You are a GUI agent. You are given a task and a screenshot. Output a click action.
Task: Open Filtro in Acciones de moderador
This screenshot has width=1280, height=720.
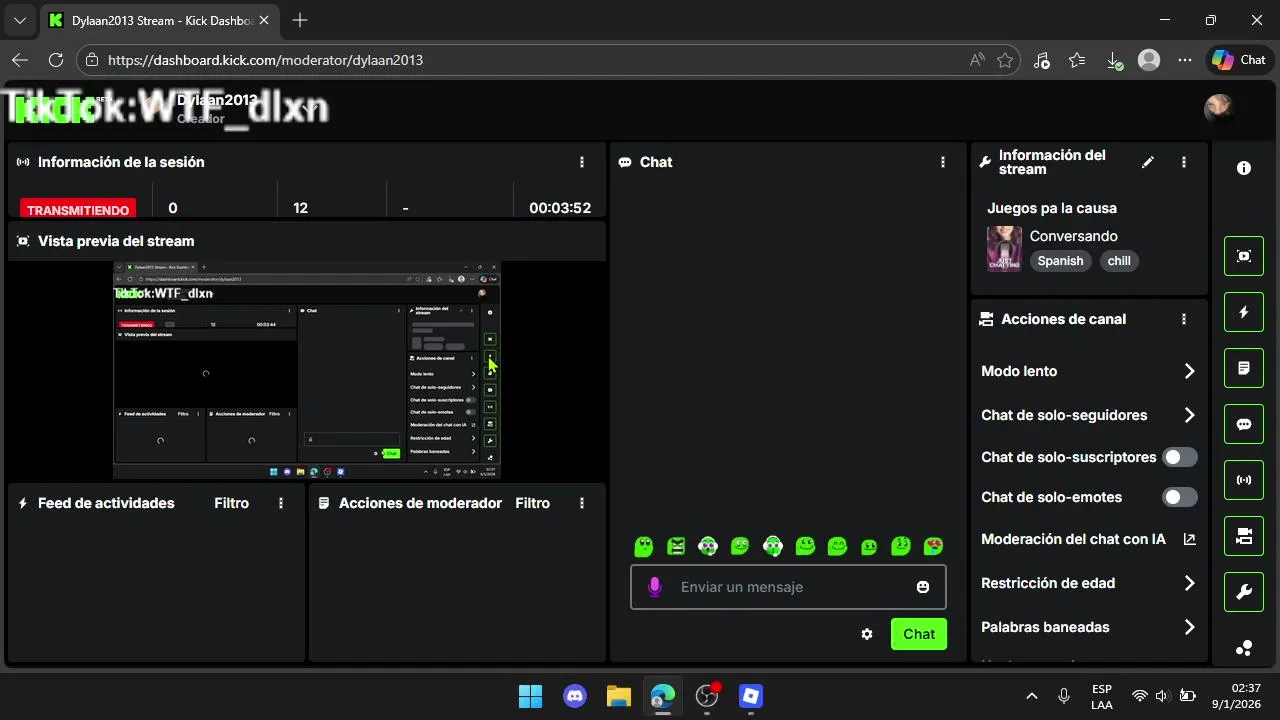pyautogui.click(x=532, y=503)
